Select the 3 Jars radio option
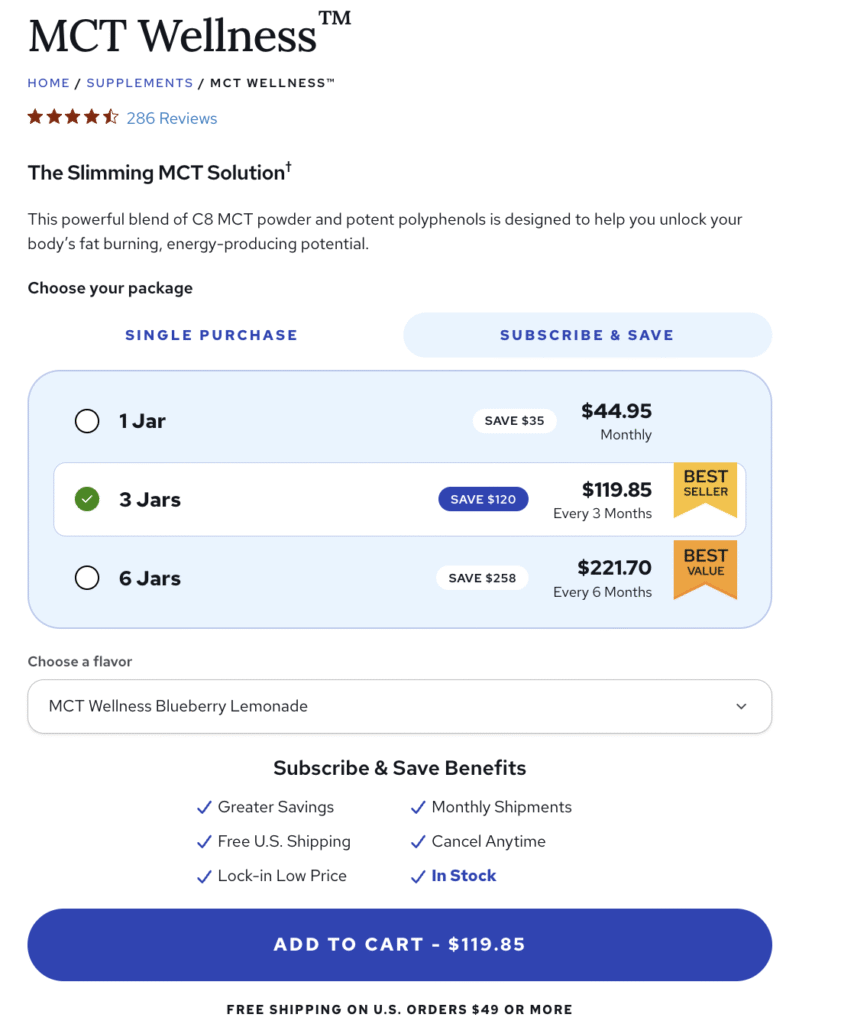 point(87,499)
